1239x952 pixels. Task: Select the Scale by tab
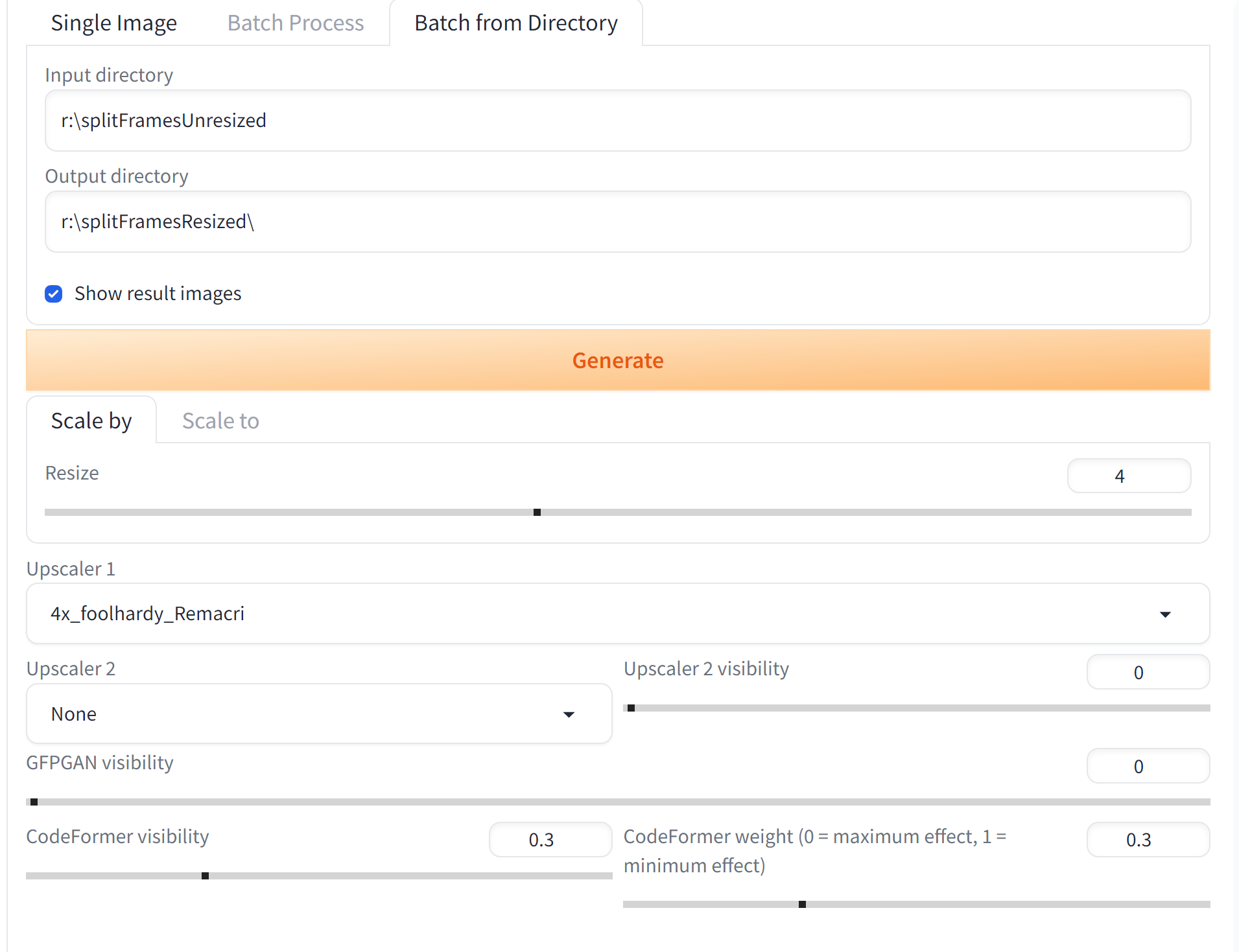[91, 421]
